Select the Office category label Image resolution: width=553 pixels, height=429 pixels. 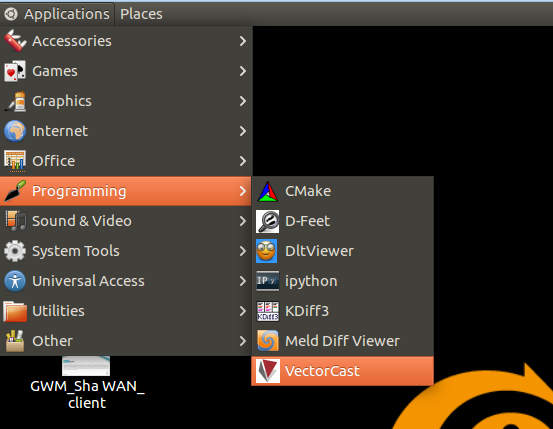[54, 161]
